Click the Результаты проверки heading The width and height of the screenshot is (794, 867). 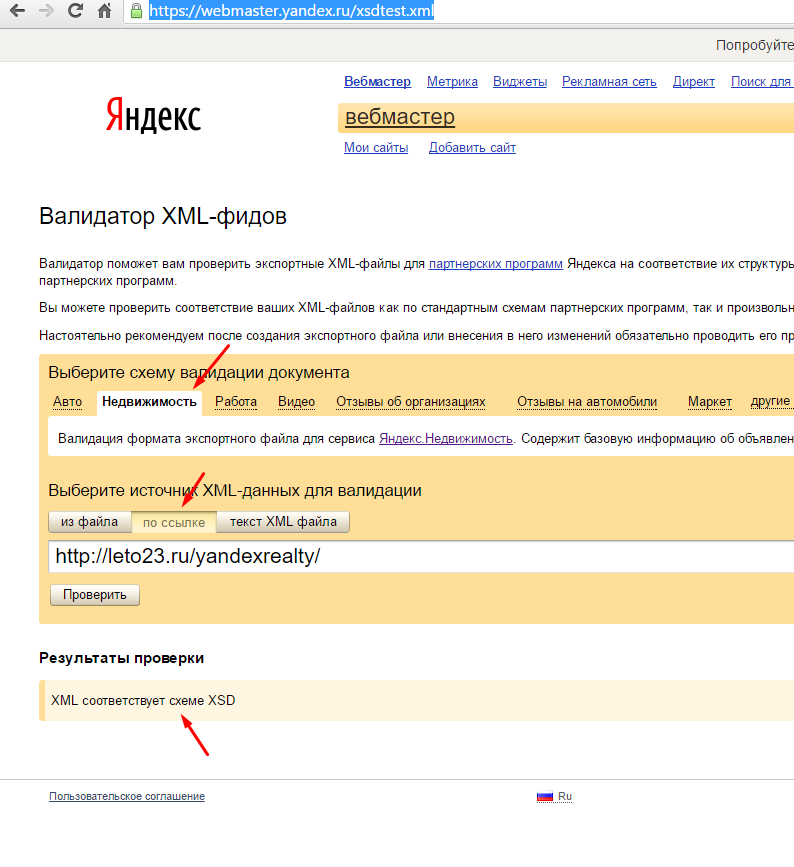(x=122, y=658)
